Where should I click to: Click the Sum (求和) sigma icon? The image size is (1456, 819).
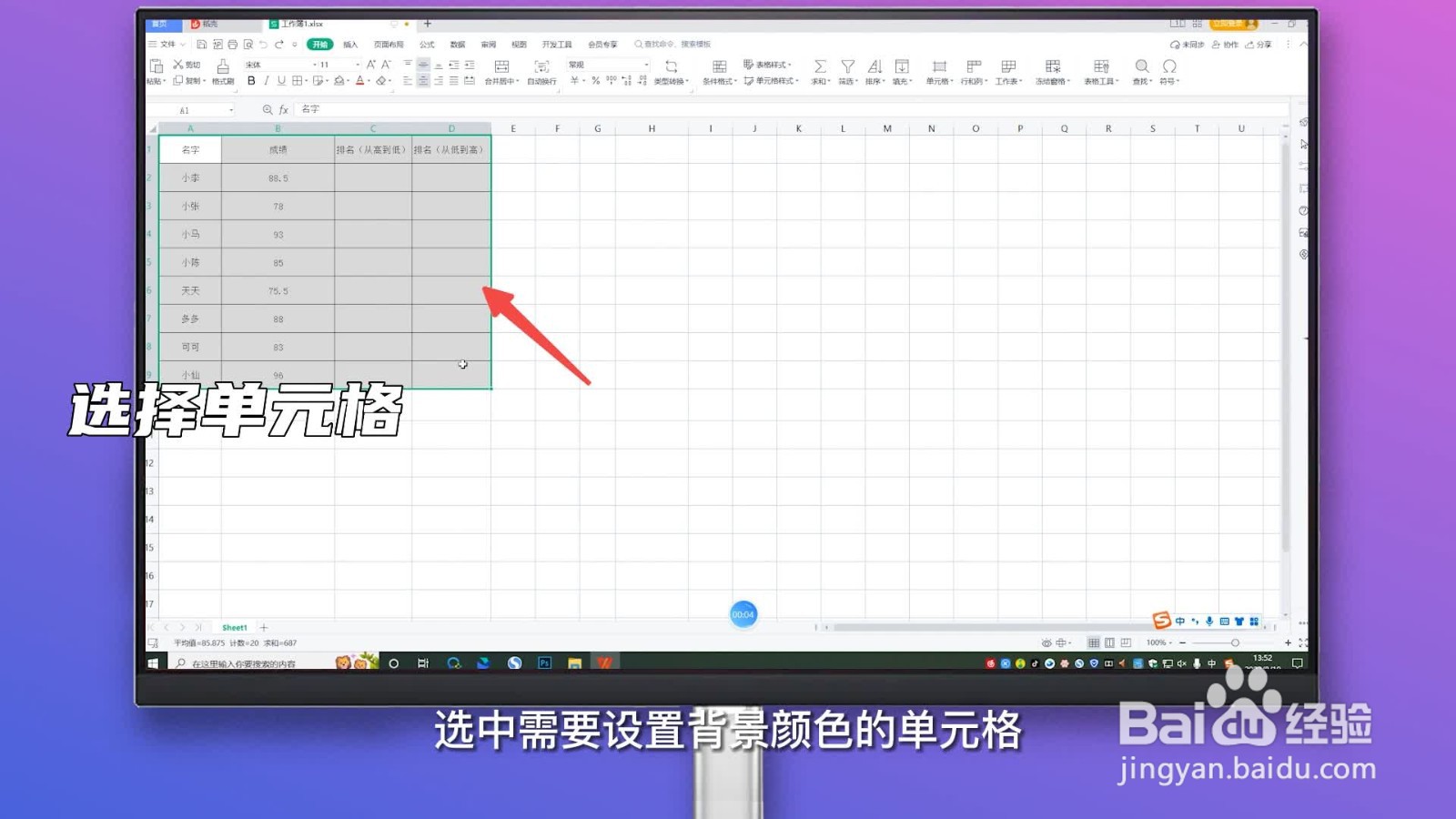pos(820,66)
